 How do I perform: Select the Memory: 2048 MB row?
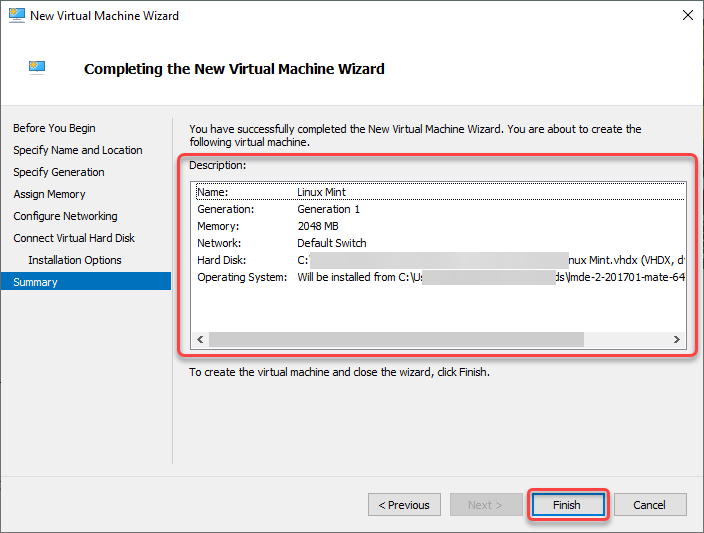[440, 226]
